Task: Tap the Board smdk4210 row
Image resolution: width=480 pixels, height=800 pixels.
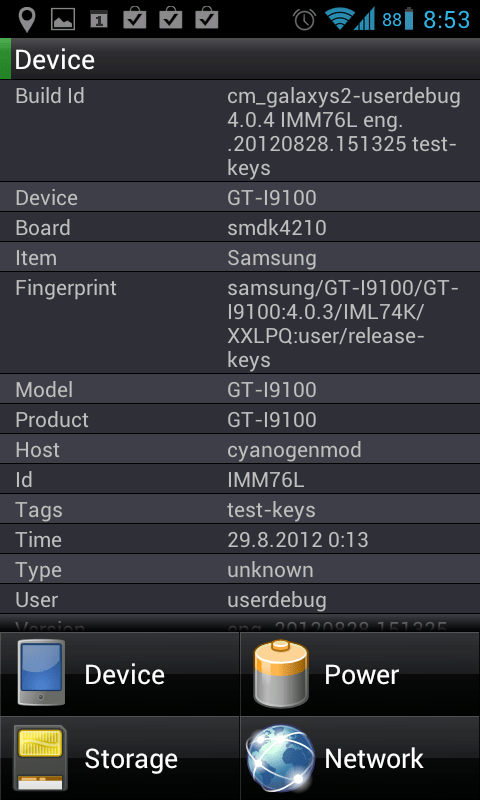Action: (x=240, y=227)
